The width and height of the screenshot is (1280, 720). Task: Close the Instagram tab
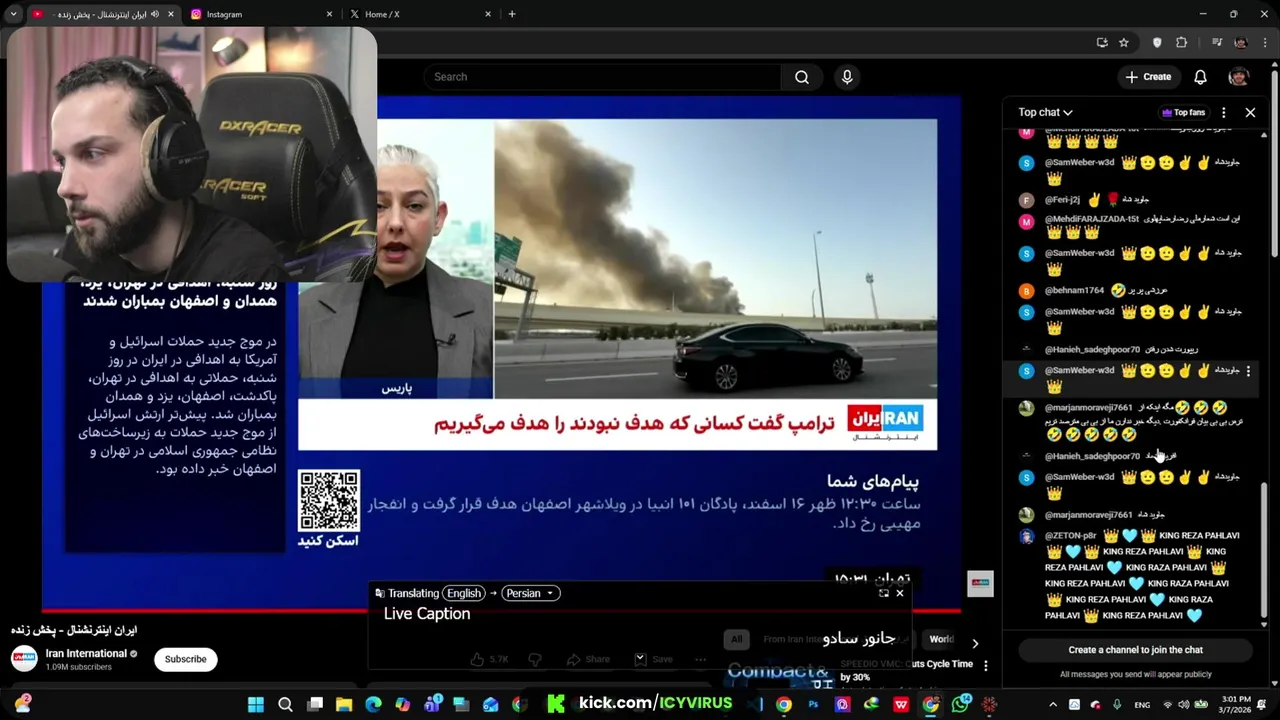point(330,14)
